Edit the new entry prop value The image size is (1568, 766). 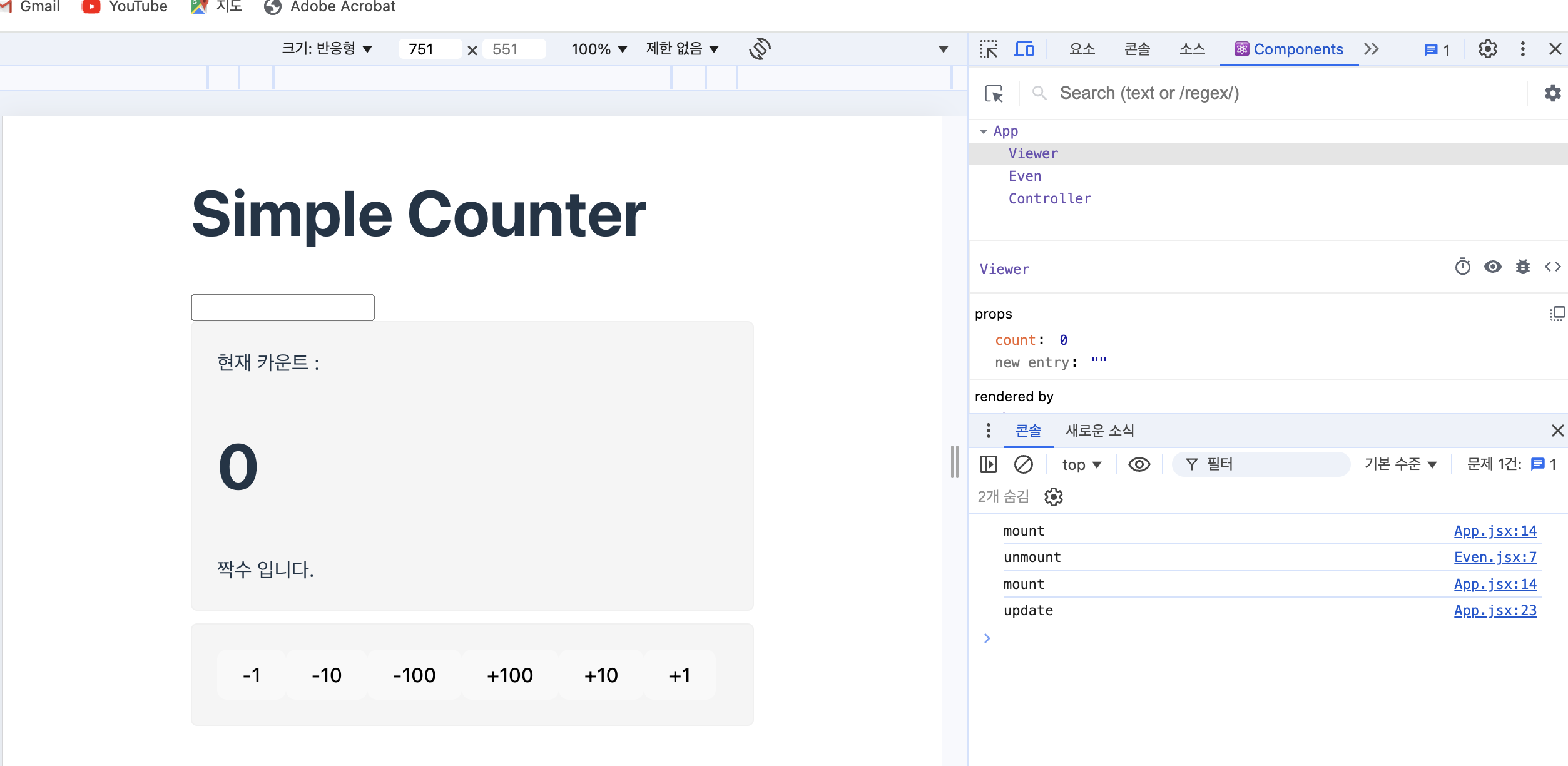tap(1099, 362)
